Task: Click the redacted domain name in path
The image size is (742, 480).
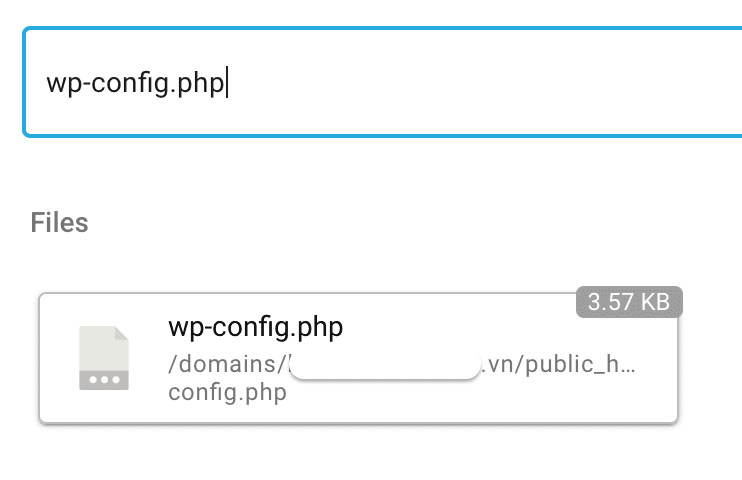Action: 384,364
